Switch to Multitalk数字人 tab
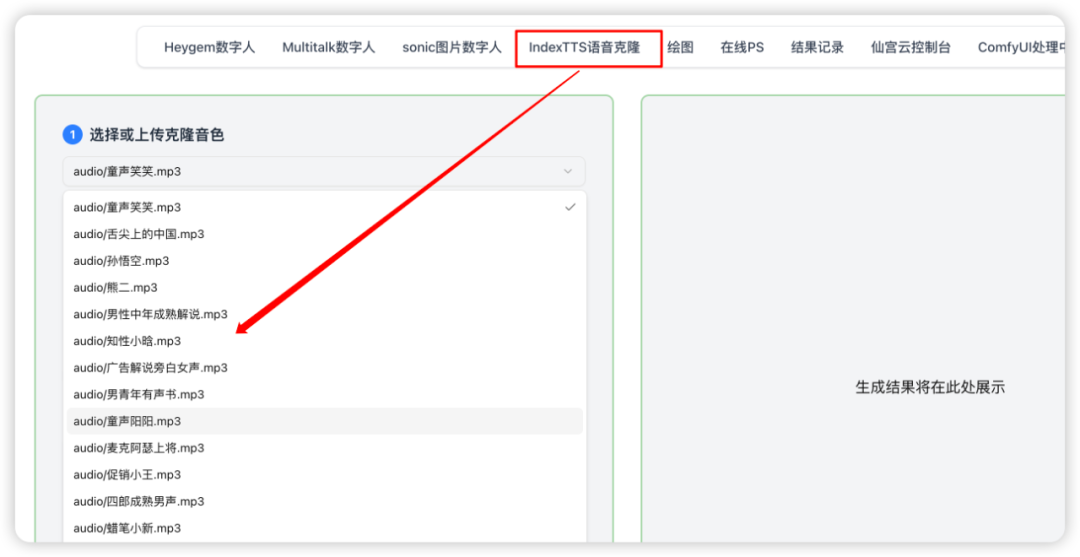1080x557 pixels. 329,48
